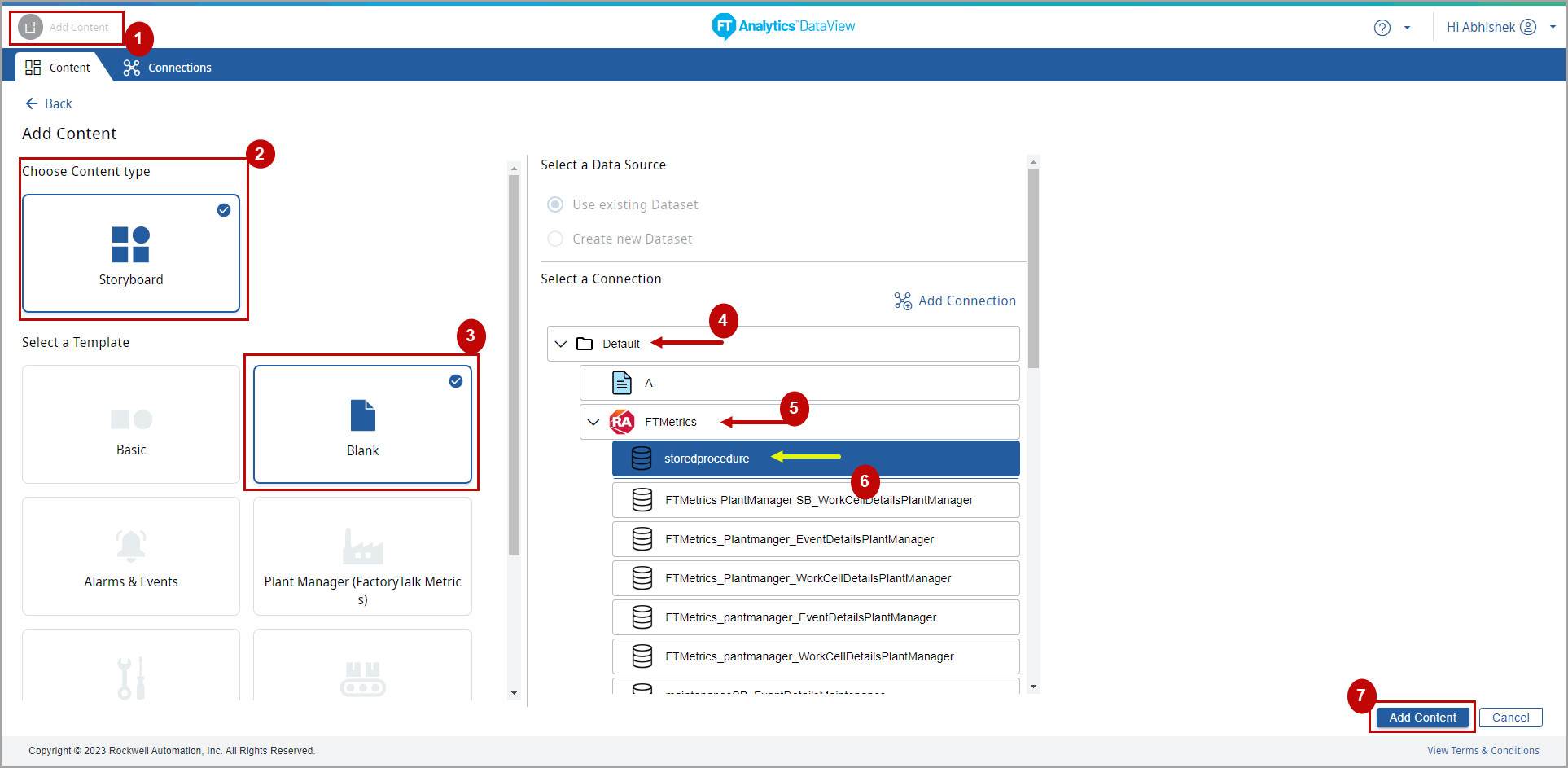Collapse the Default folder chevron
The width and height of the screenshot is (1568, 768).
pos(561,344)
